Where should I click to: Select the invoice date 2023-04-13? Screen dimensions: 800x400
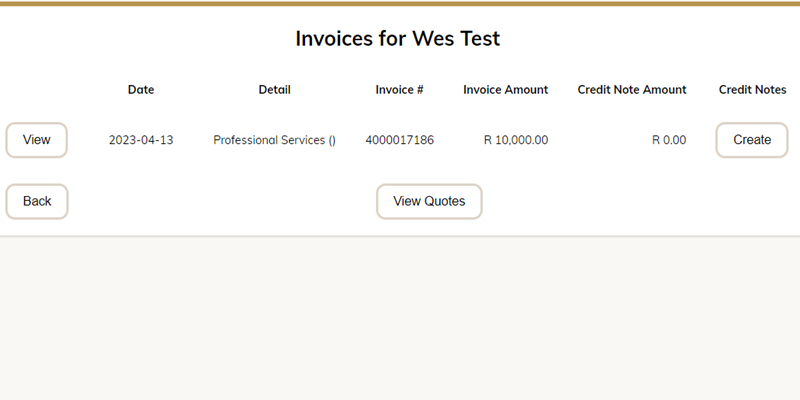click(141, 140)
